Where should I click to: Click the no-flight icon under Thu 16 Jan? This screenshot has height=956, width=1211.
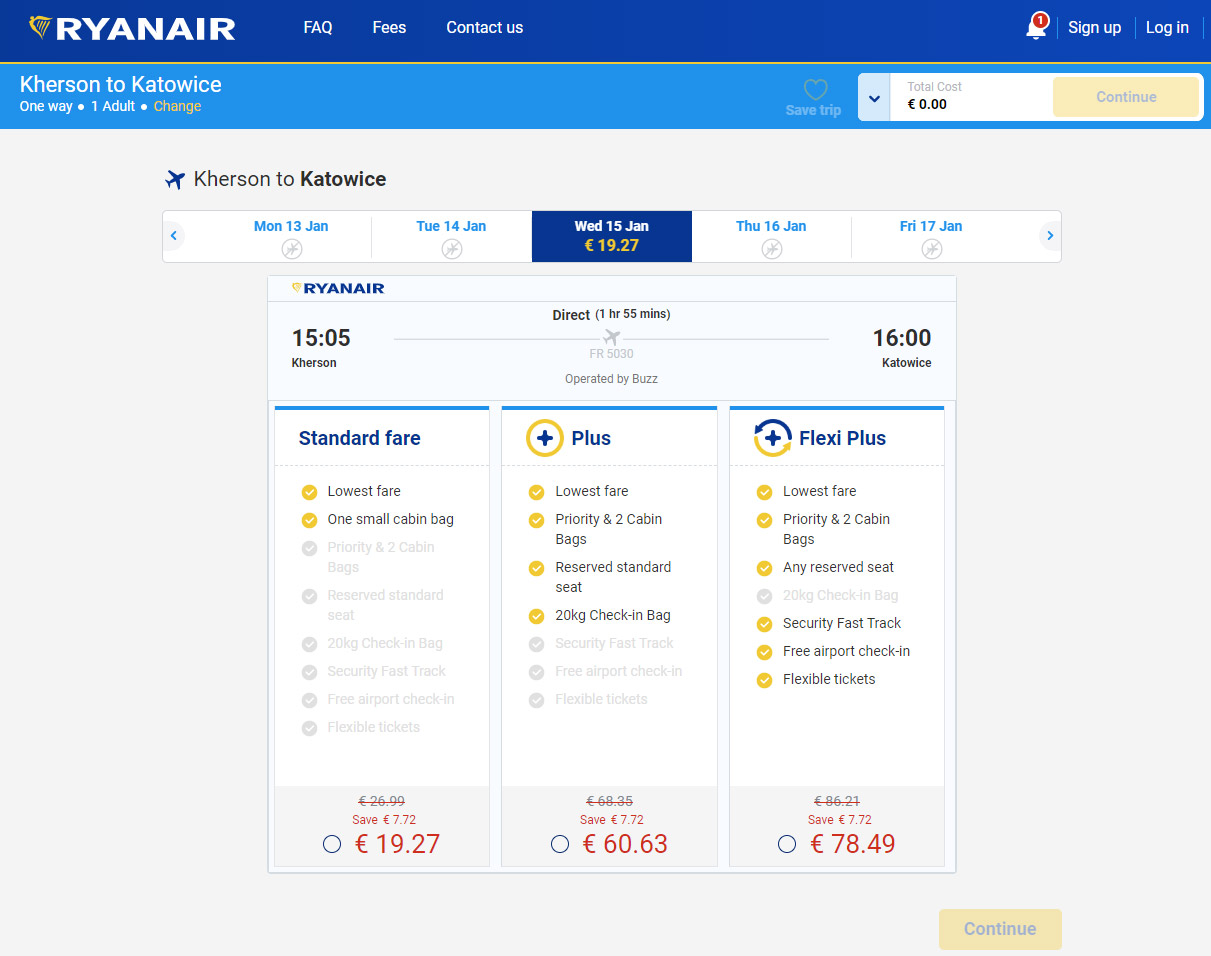coord(771,248)
